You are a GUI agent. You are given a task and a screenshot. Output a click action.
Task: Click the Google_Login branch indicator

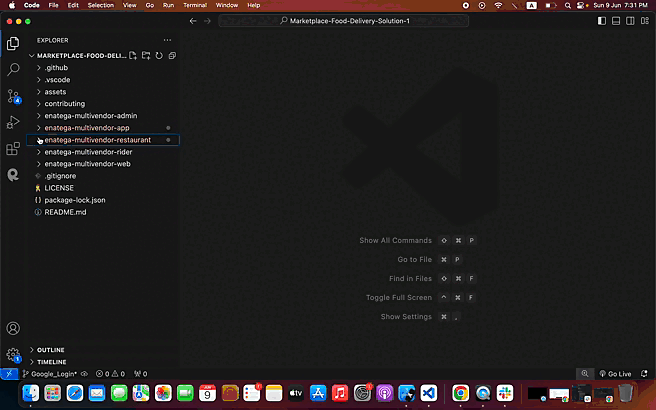[x=52, y=373]
